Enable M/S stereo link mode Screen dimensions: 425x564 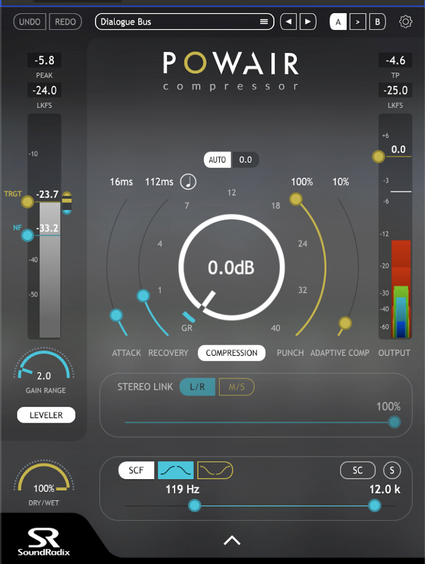click(x=237, y=387)
